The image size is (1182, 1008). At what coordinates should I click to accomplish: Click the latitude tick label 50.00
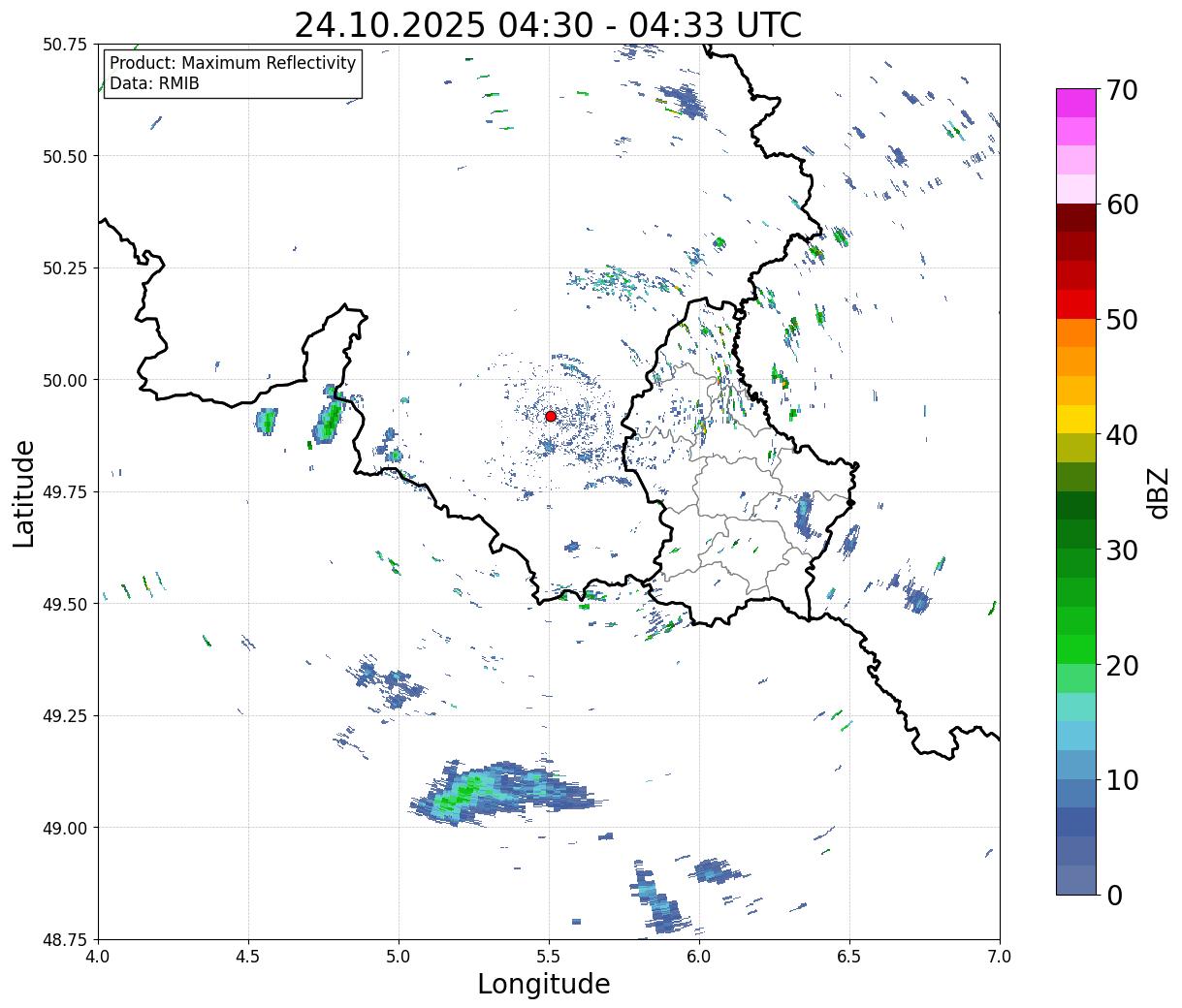(x=65, y=380)
